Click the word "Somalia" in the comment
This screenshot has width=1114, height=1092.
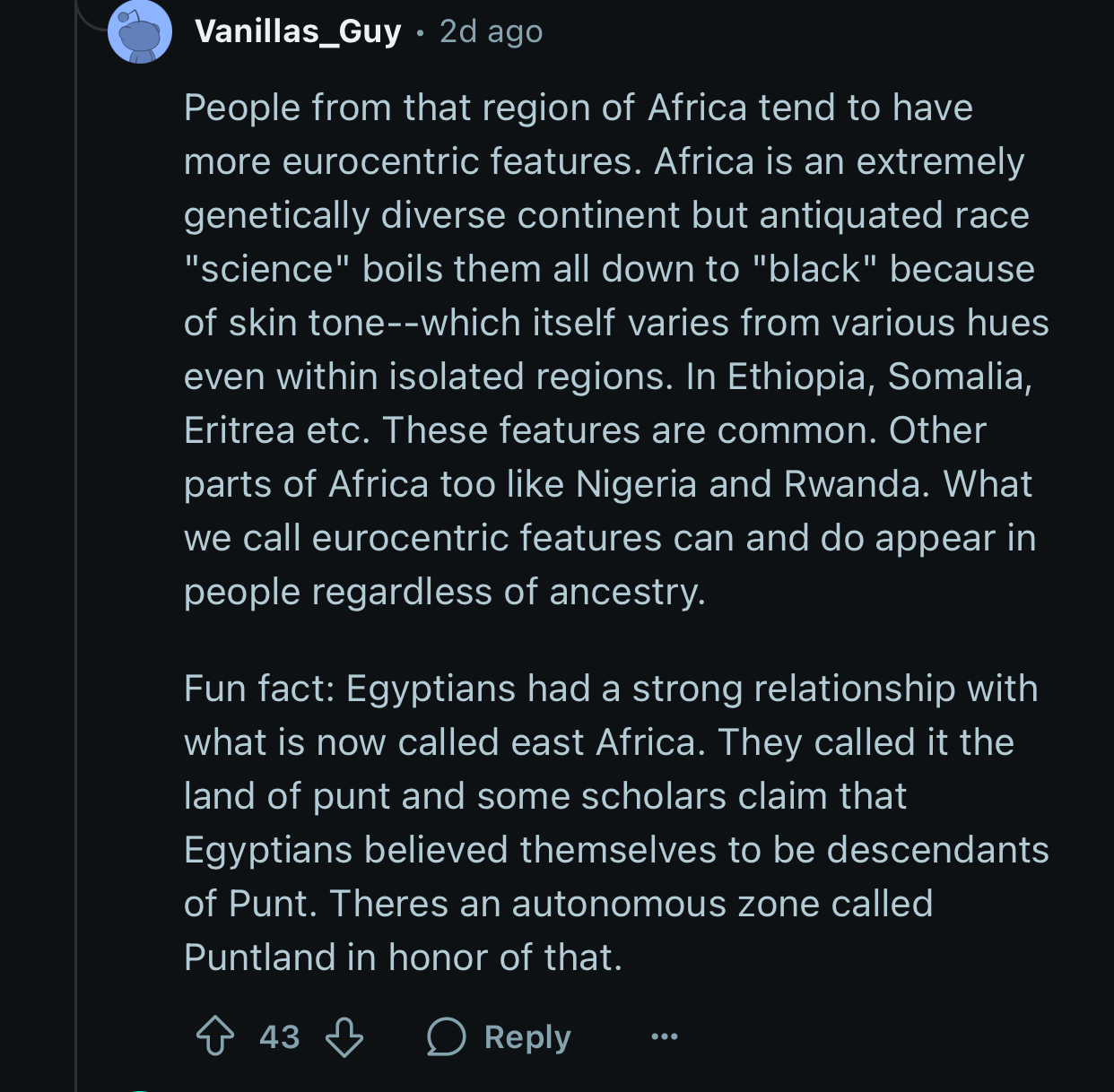[x=960, y=377]
